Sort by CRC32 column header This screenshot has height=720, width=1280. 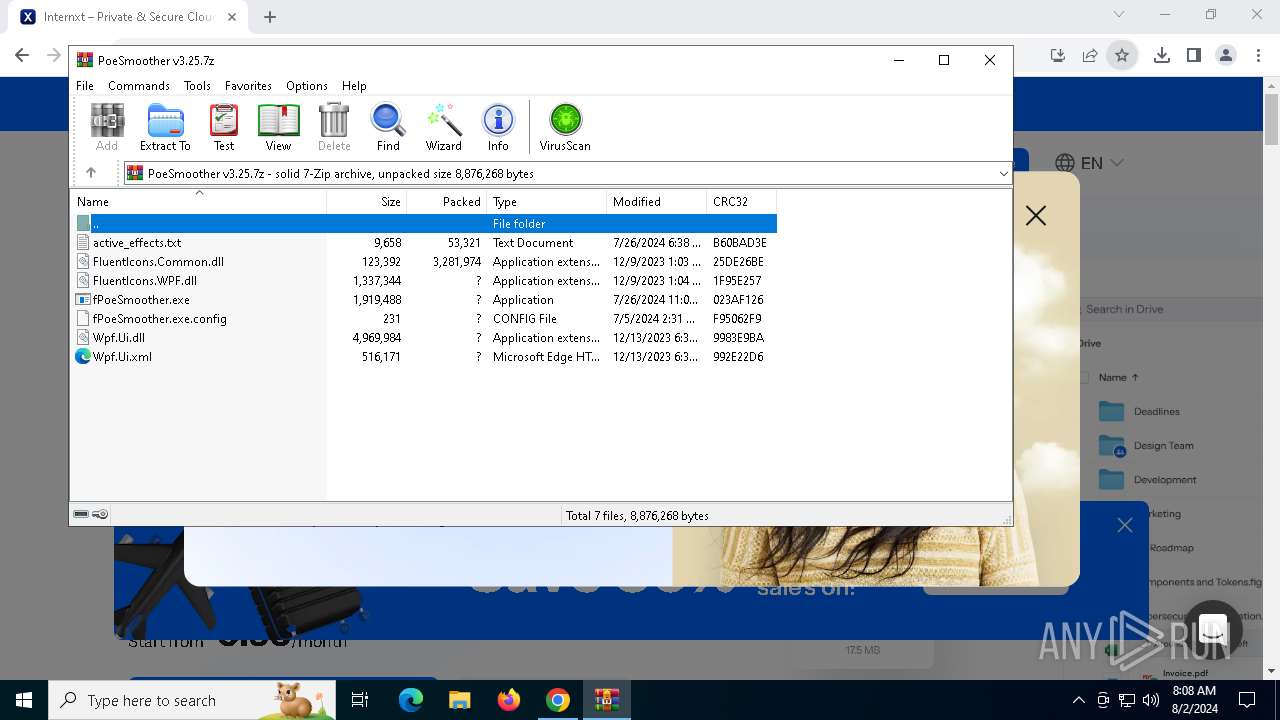point(742,202)
